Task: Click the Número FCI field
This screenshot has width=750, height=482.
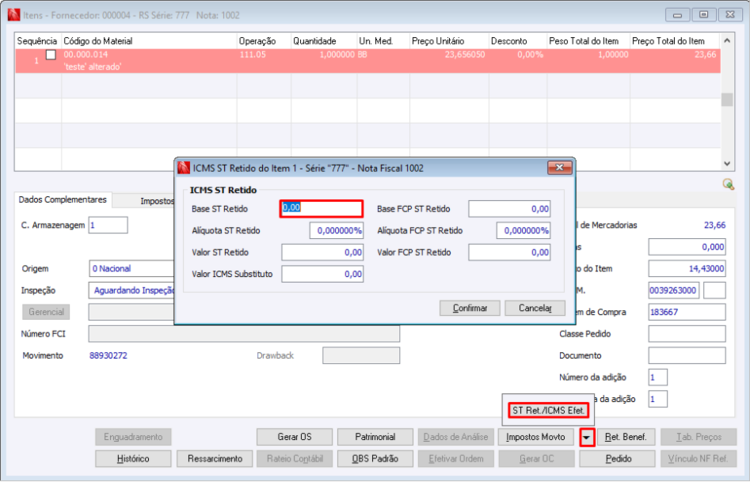Action: (x=244, y=334)
